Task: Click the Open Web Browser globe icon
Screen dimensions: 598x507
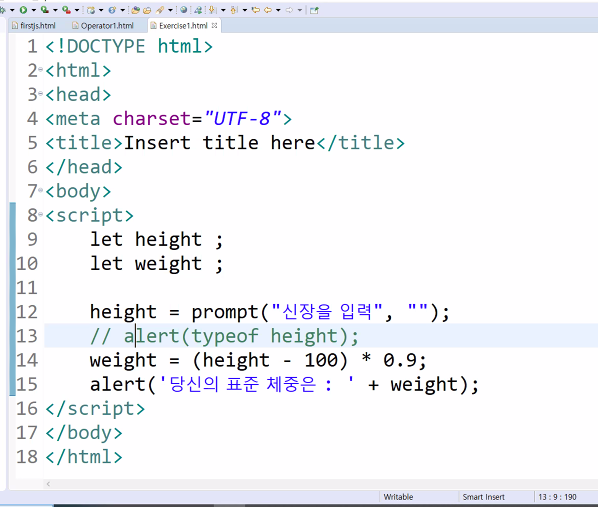Action: 183,10
